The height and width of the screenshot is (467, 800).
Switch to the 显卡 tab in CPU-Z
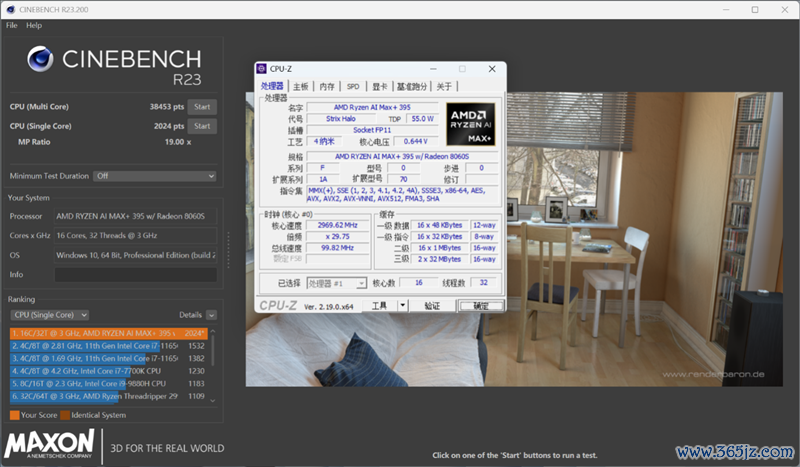pyautogui.click(x=380, y=86)
